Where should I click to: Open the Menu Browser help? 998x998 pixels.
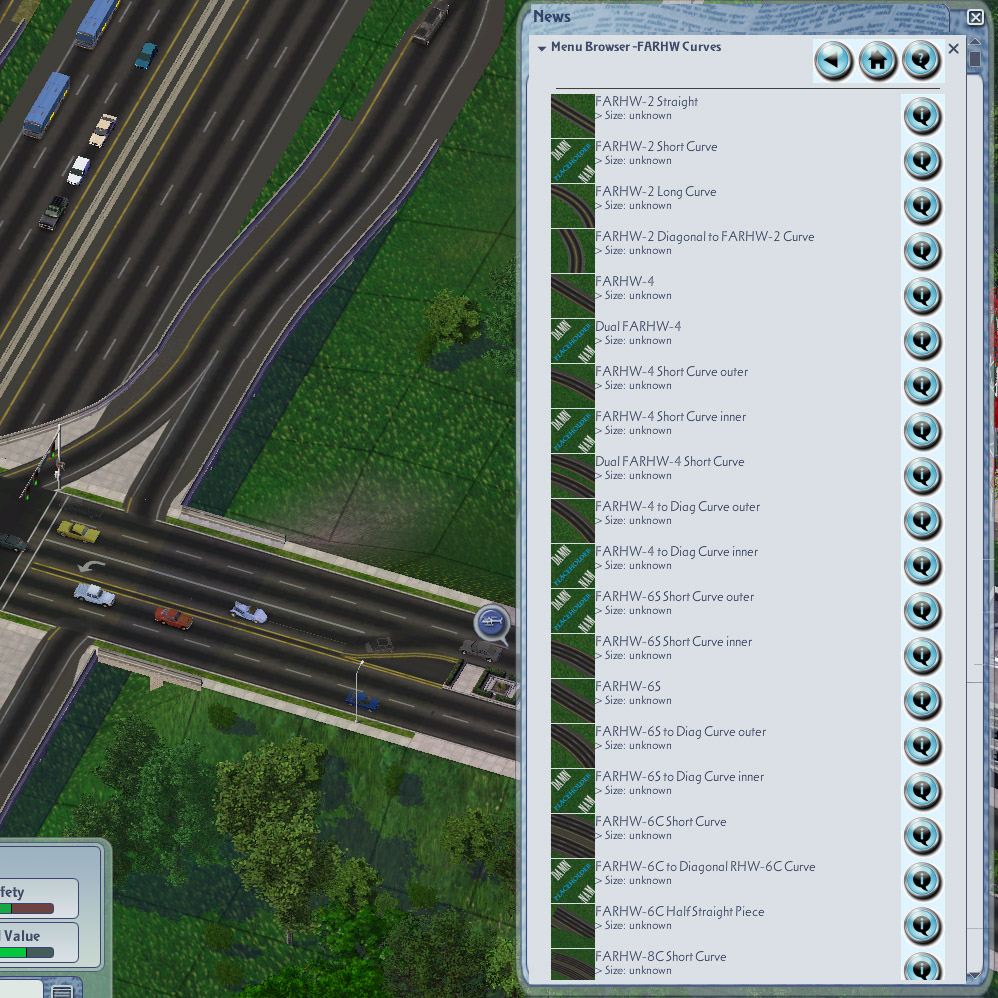coord(921,61)
